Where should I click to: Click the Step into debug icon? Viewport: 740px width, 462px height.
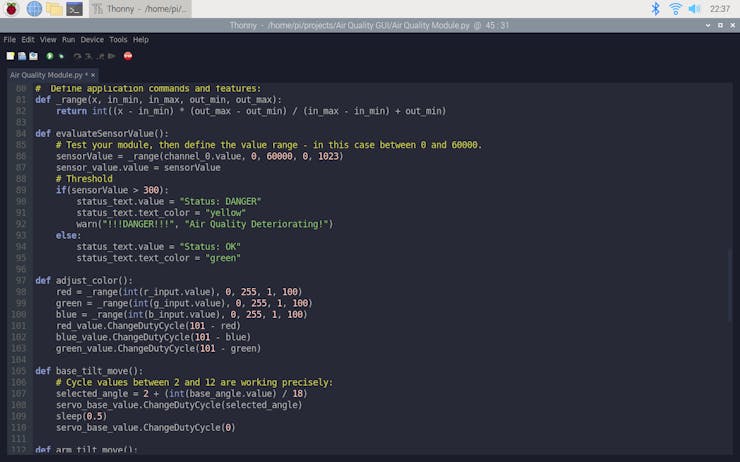click(x=89, y=56)
